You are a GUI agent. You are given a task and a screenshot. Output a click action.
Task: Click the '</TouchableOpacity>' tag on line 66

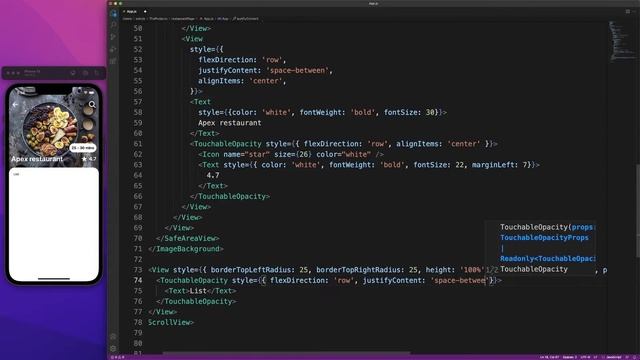(230, 196)
